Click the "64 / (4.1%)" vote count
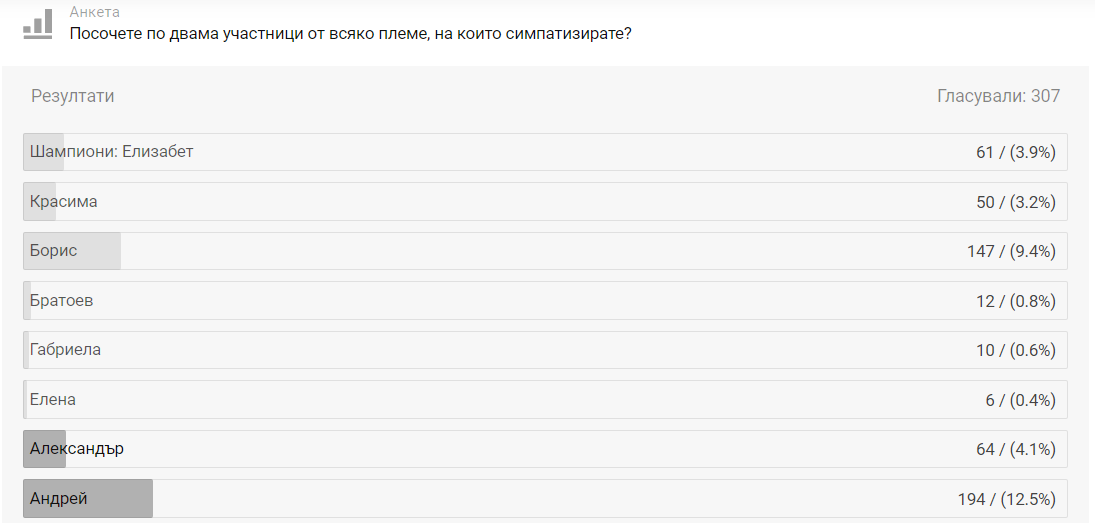1095x523 pixels. click(x=1015, y=450)
